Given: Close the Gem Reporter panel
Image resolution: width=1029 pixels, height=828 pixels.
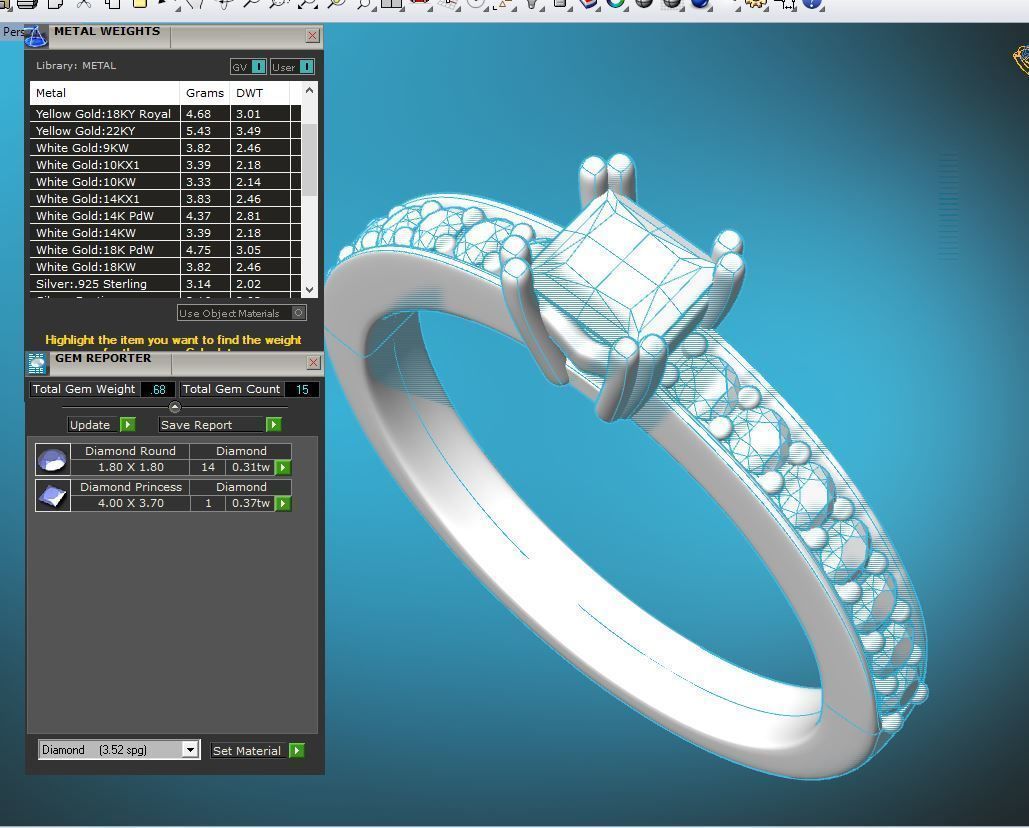Looking at the screenshot, I should pyautogui.click(x=314, y=362).
